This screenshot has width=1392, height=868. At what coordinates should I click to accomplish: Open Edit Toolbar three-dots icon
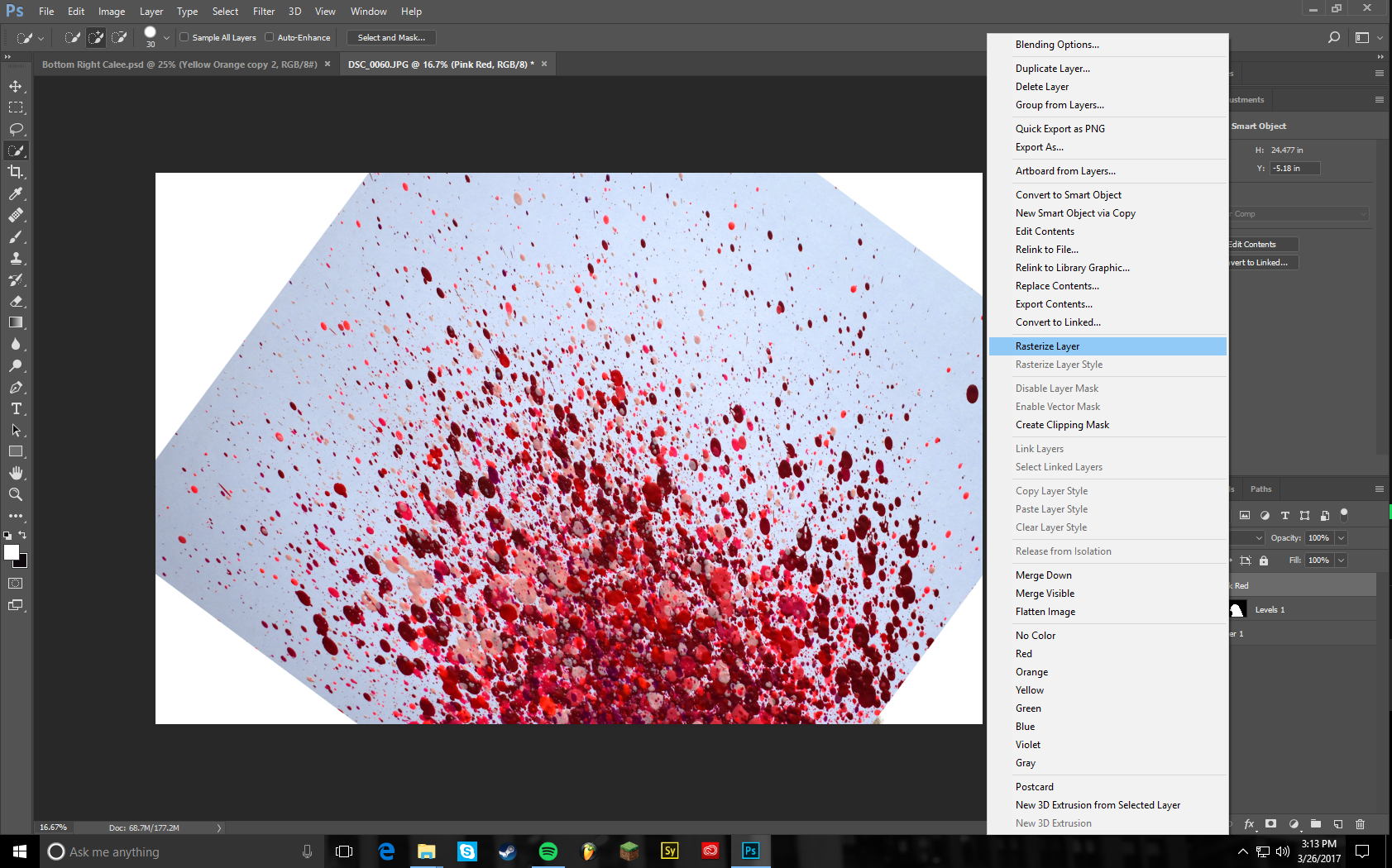(16, 516)
